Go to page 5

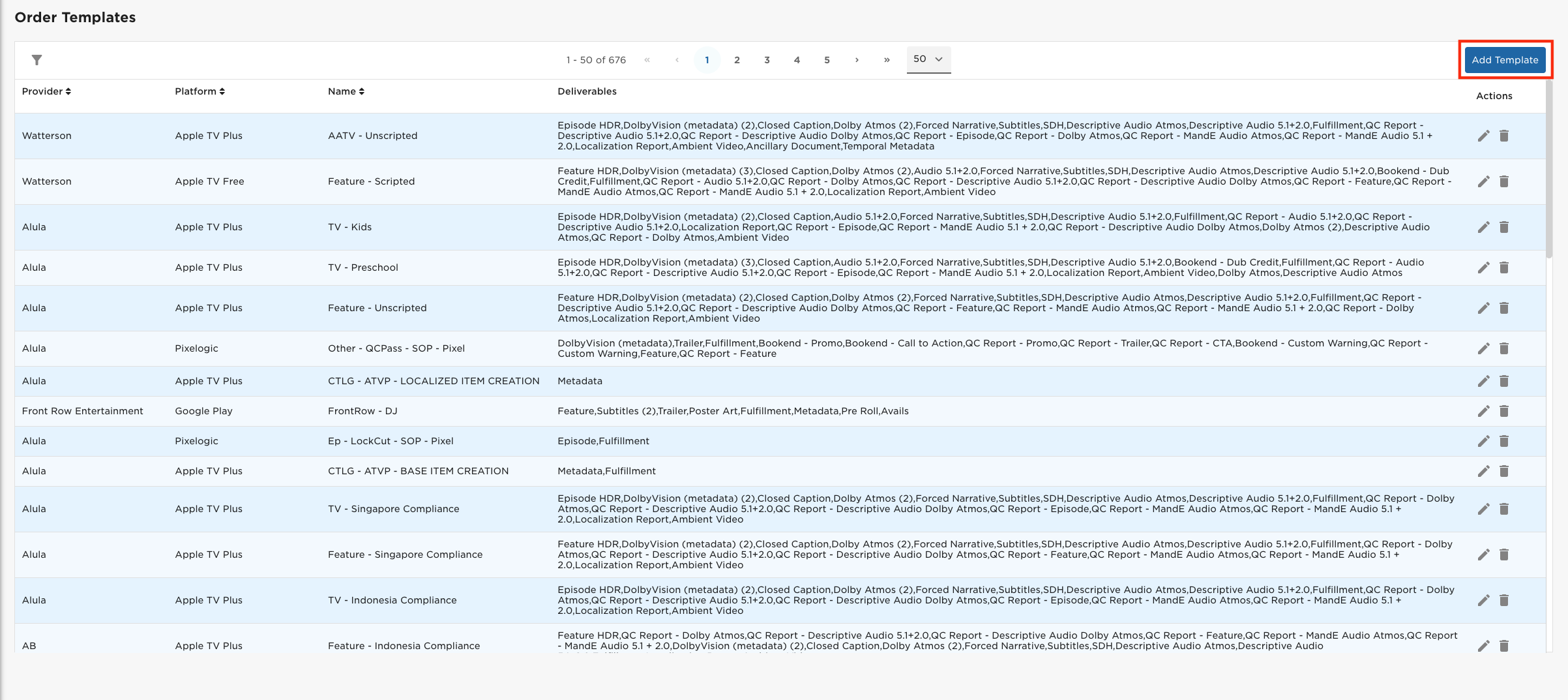pyautogui.click(x=827, y=60)
